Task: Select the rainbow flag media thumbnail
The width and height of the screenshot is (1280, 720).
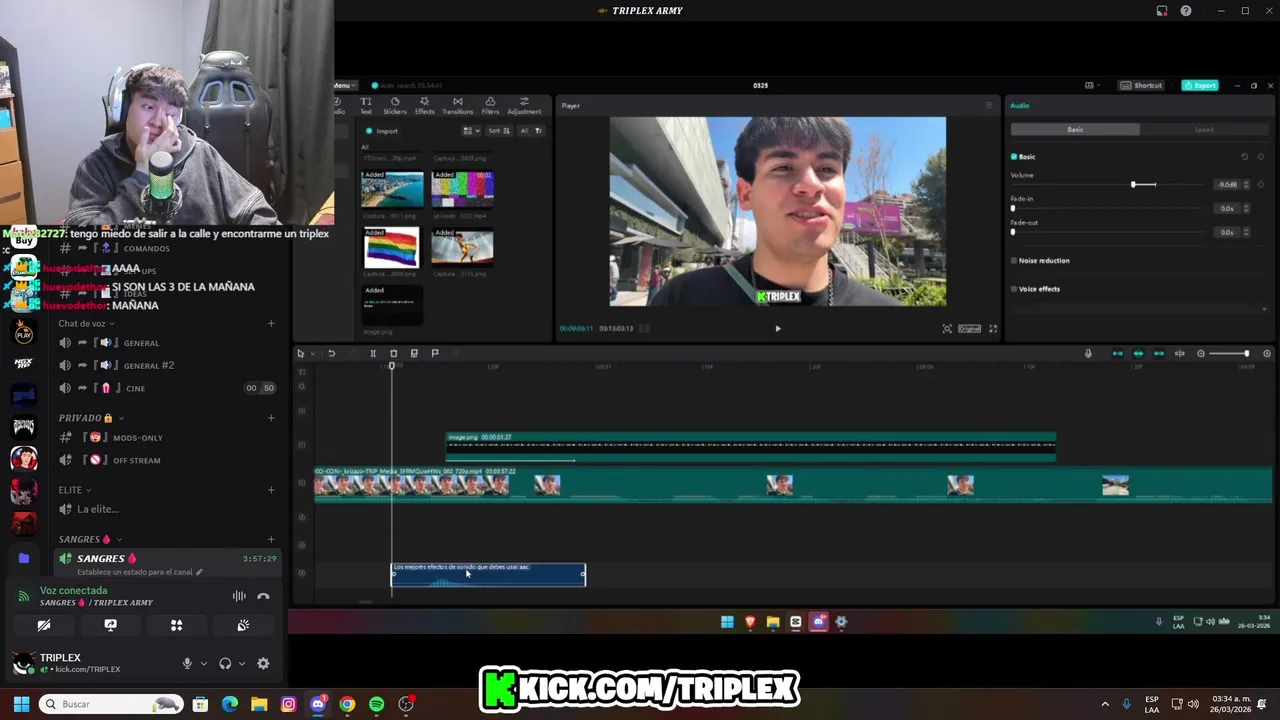Action: click(392, 247)
